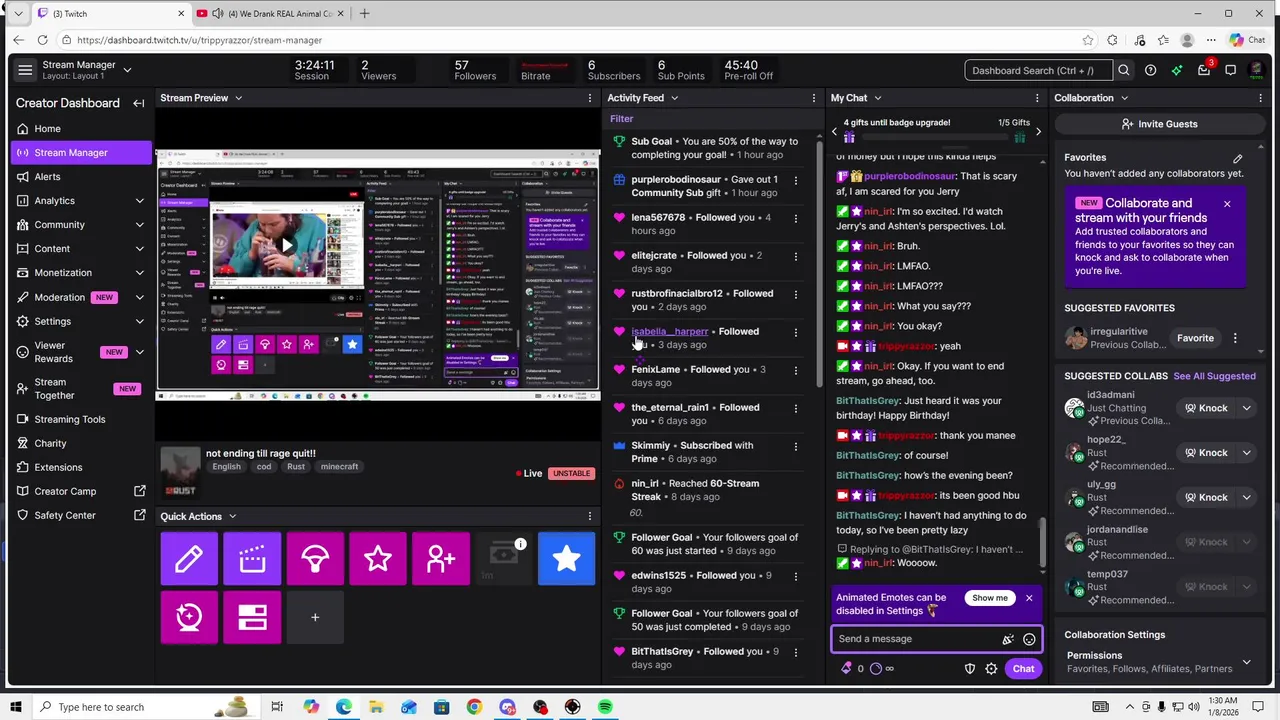Send message with the Chat button

[1023, 669]
